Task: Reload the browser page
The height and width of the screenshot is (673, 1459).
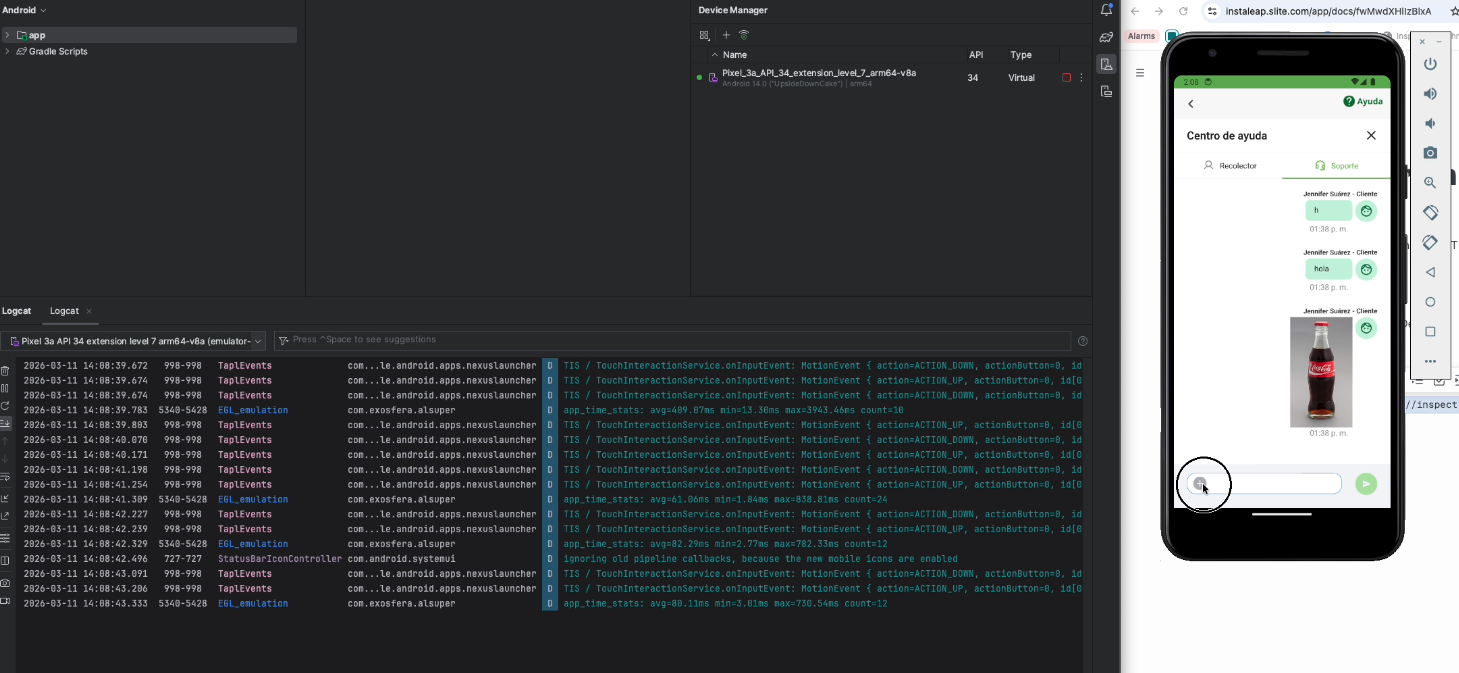Action: pyautogui.click(x=1183, y=11)
